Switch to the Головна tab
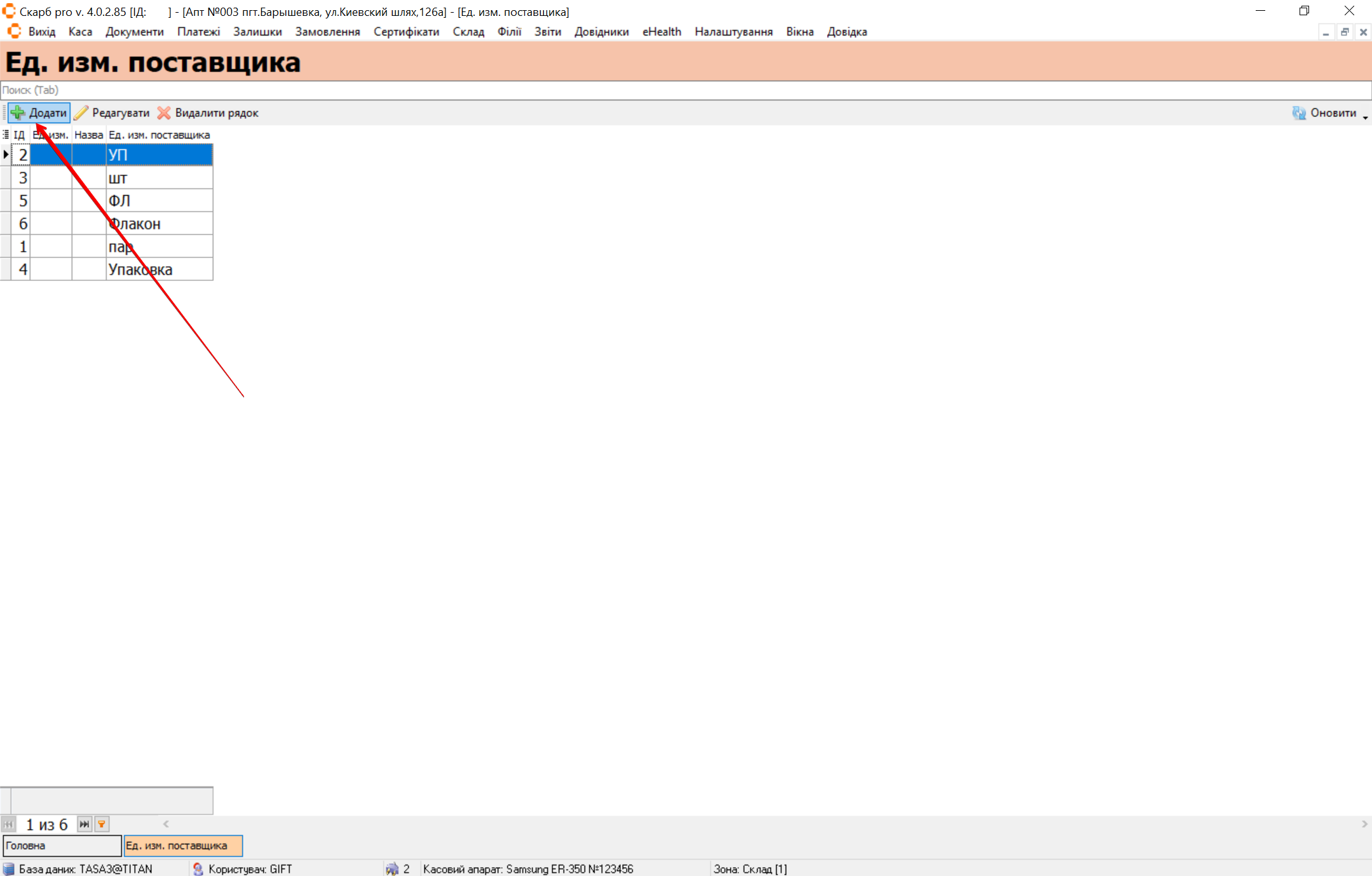1372x876 pixels. click(62, 845)
